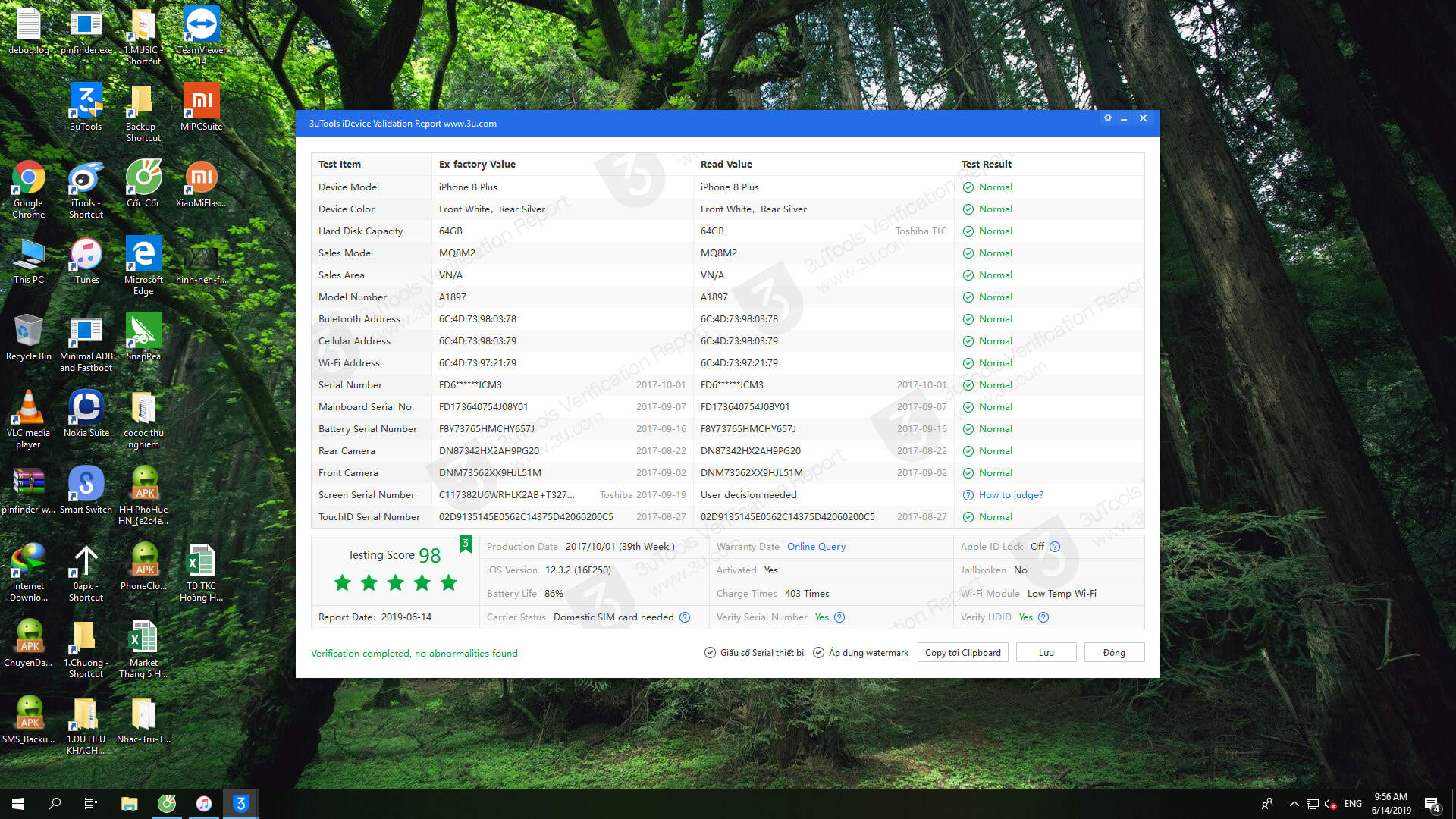Click the 'Lưu' save button
The image size is (1456, 819).
1046,653
